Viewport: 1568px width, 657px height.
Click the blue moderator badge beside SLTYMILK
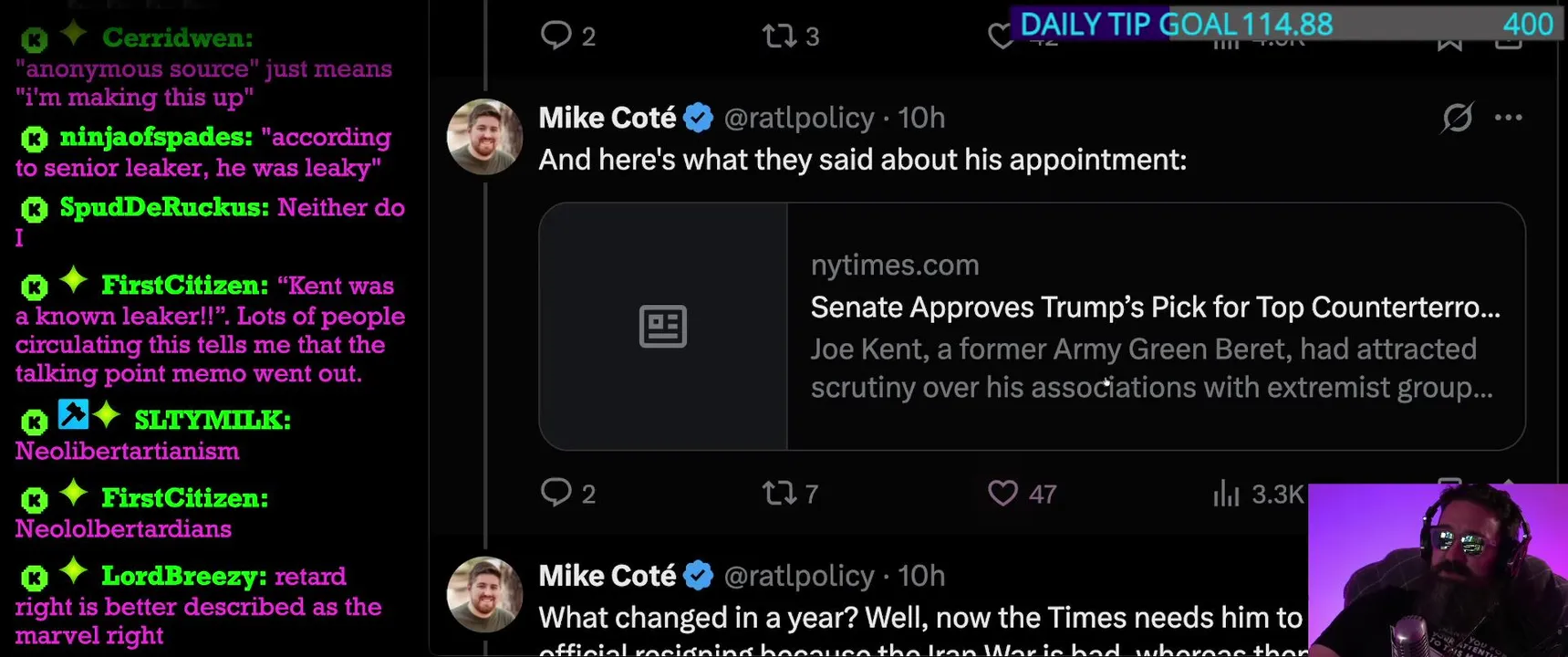pos(73,414)
